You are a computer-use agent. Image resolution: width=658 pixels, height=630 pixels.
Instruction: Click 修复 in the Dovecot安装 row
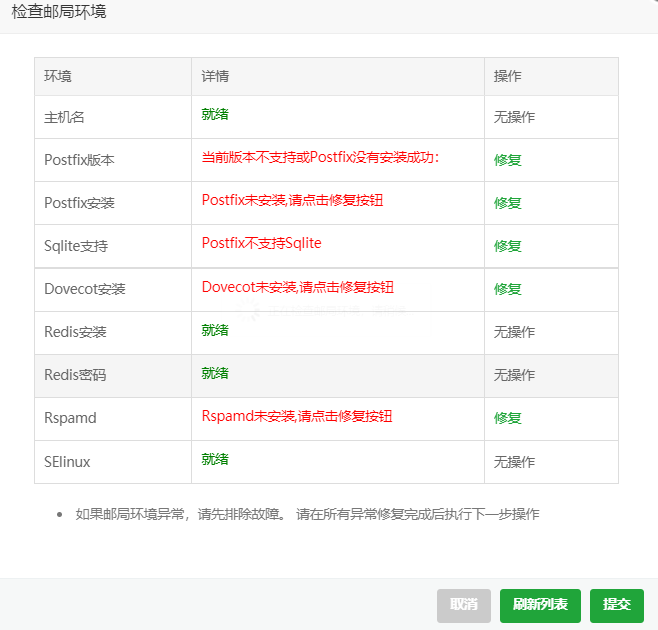pos(507,289)
